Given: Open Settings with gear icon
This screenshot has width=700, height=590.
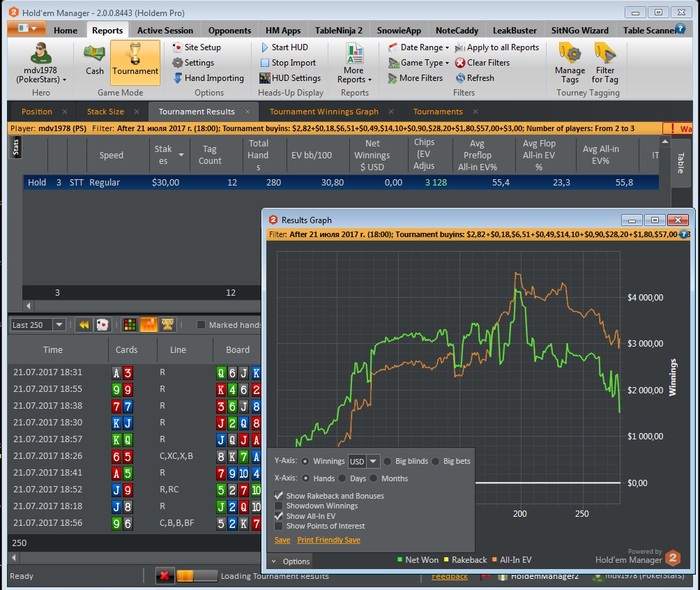Looking at the screenshot, I should click(193, 62).
